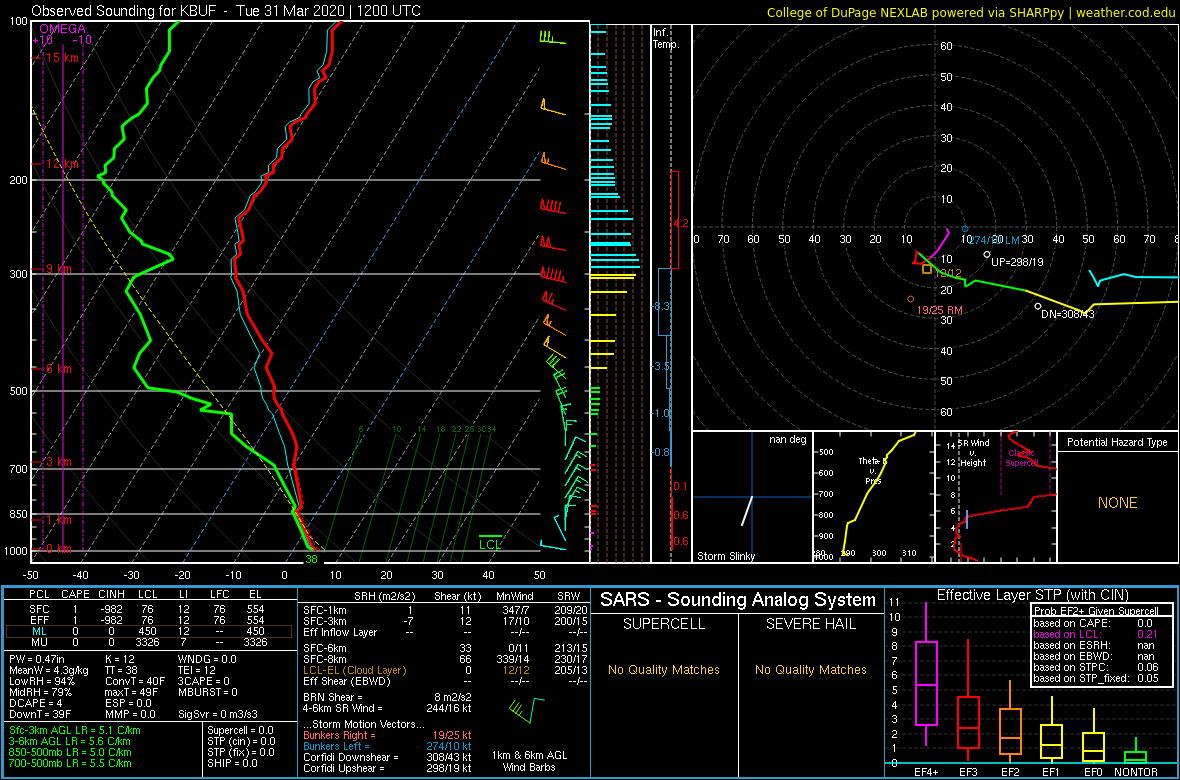Image resolution: width=1180 pixels, height=780 pixels.
Task: Select the MU parcel row
Action: point(147,643)
